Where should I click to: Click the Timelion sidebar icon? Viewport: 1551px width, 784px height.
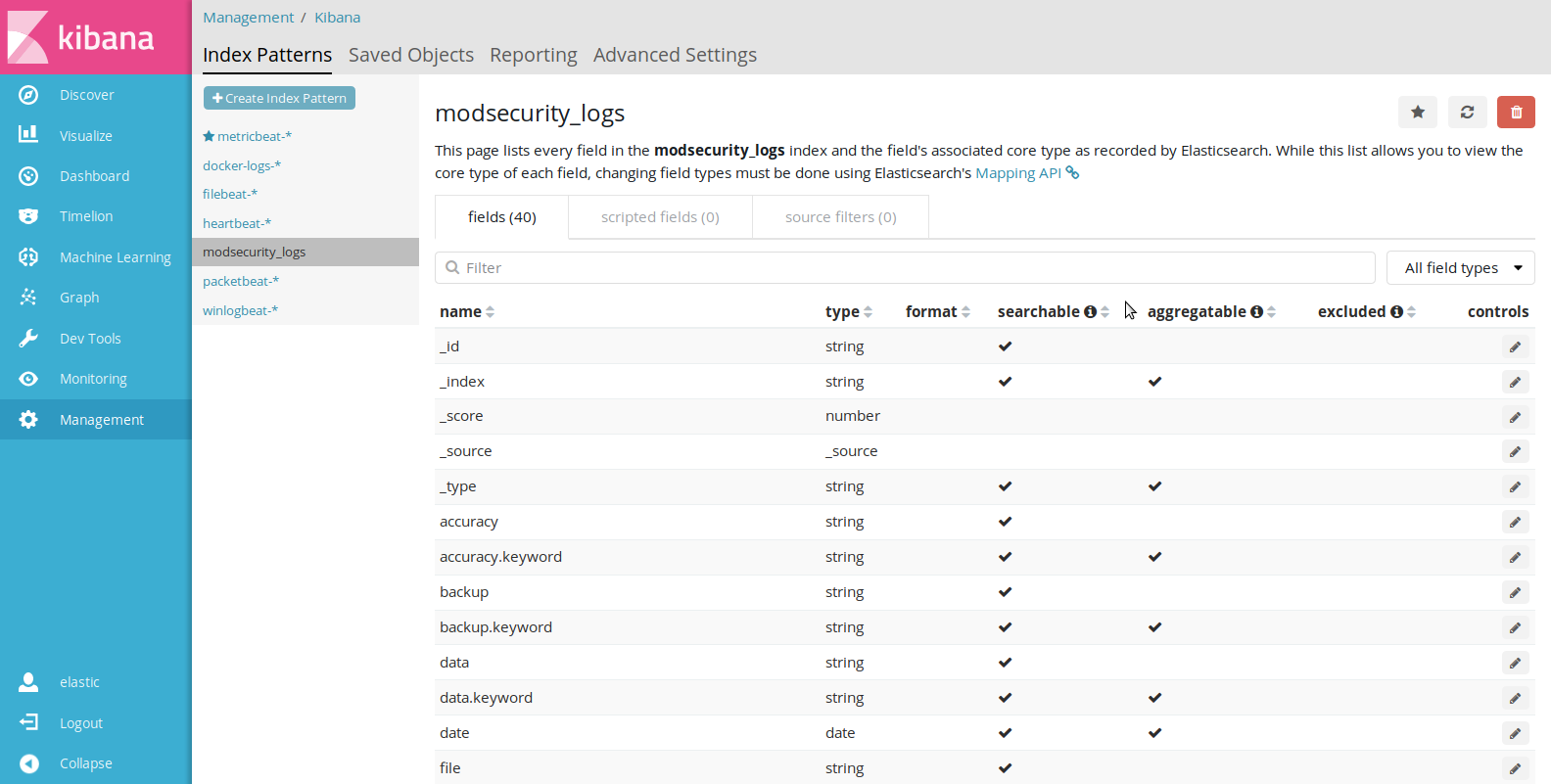[x=28, y=216]
